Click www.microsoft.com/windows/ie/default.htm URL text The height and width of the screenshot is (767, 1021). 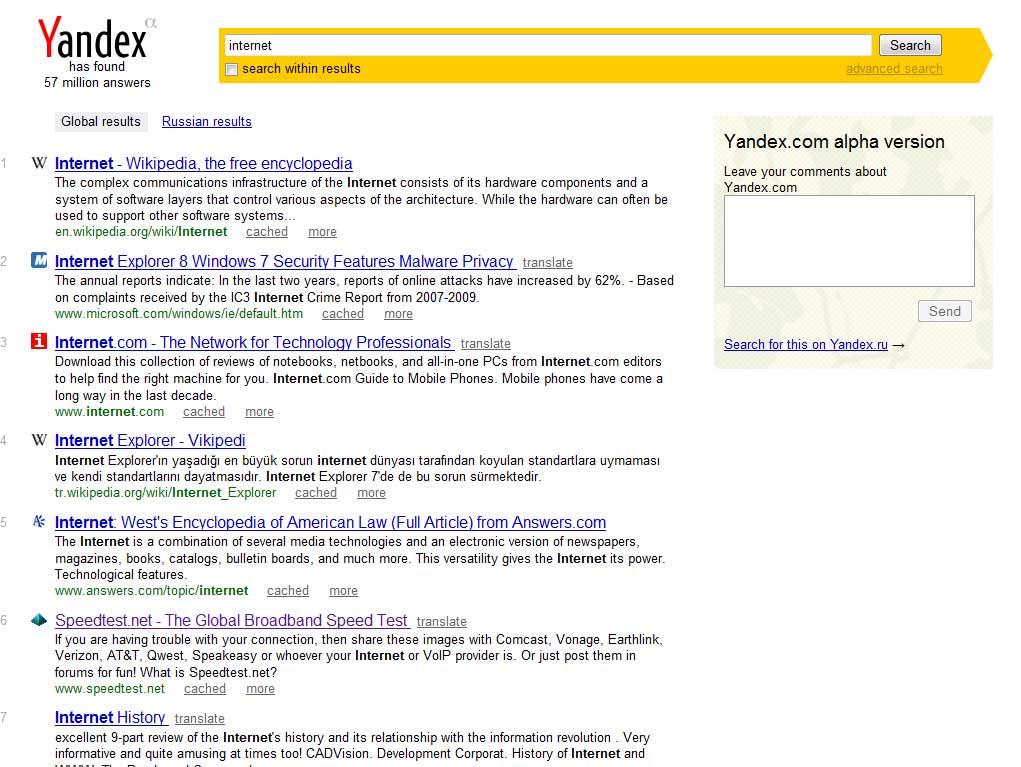(x=179, y=314)
